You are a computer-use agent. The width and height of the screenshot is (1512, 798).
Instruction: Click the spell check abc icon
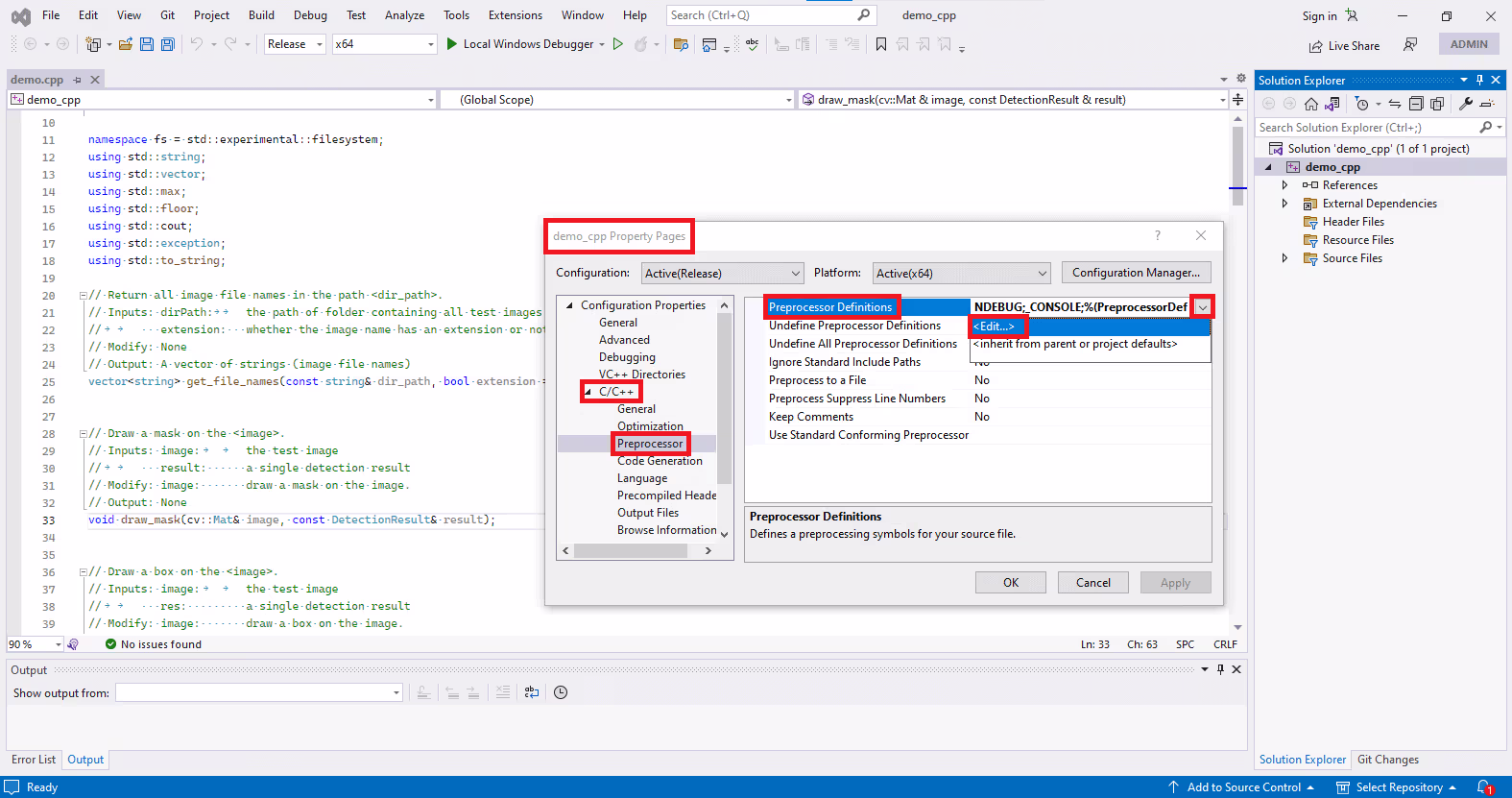pos(753,44)
